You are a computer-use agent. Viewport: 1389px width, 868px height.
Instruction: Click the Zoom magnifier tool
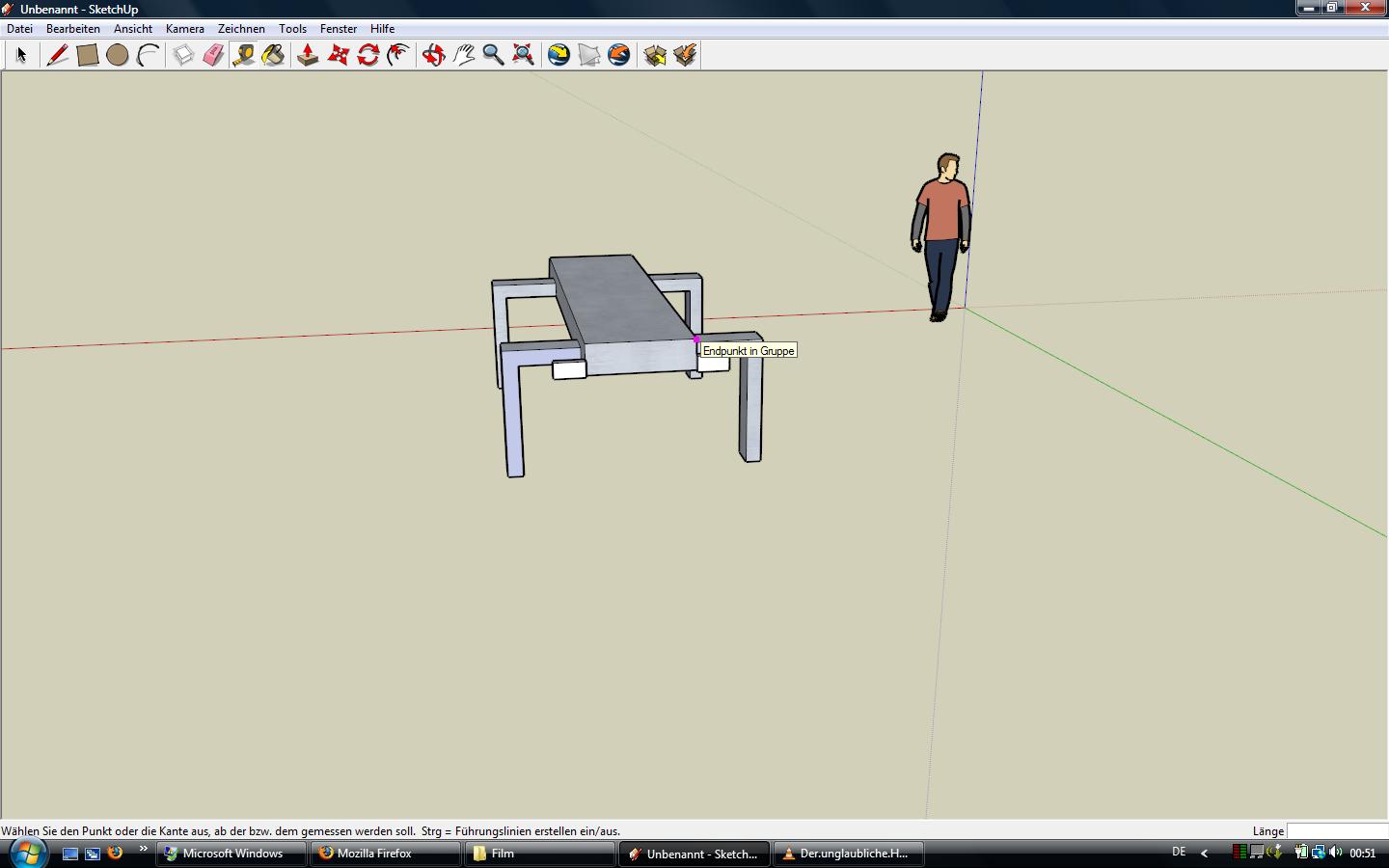point(493,55)
